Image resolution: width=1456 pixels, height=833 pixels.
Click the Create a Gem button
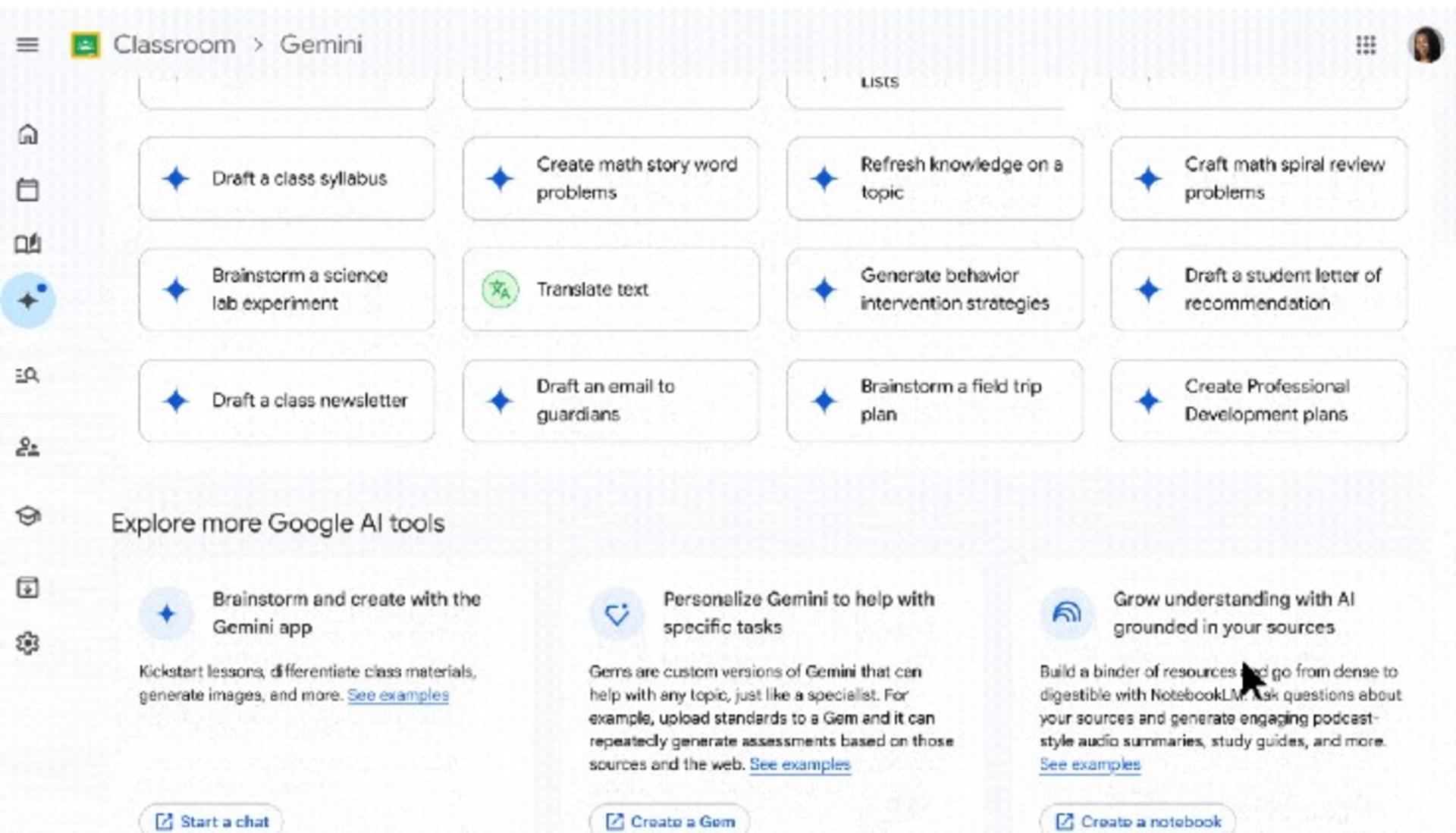(670, 821)
